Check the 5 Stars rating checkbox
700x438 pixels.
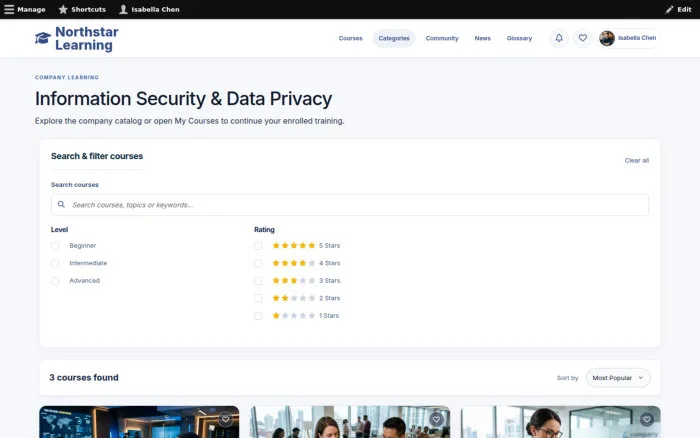(258, 246)
